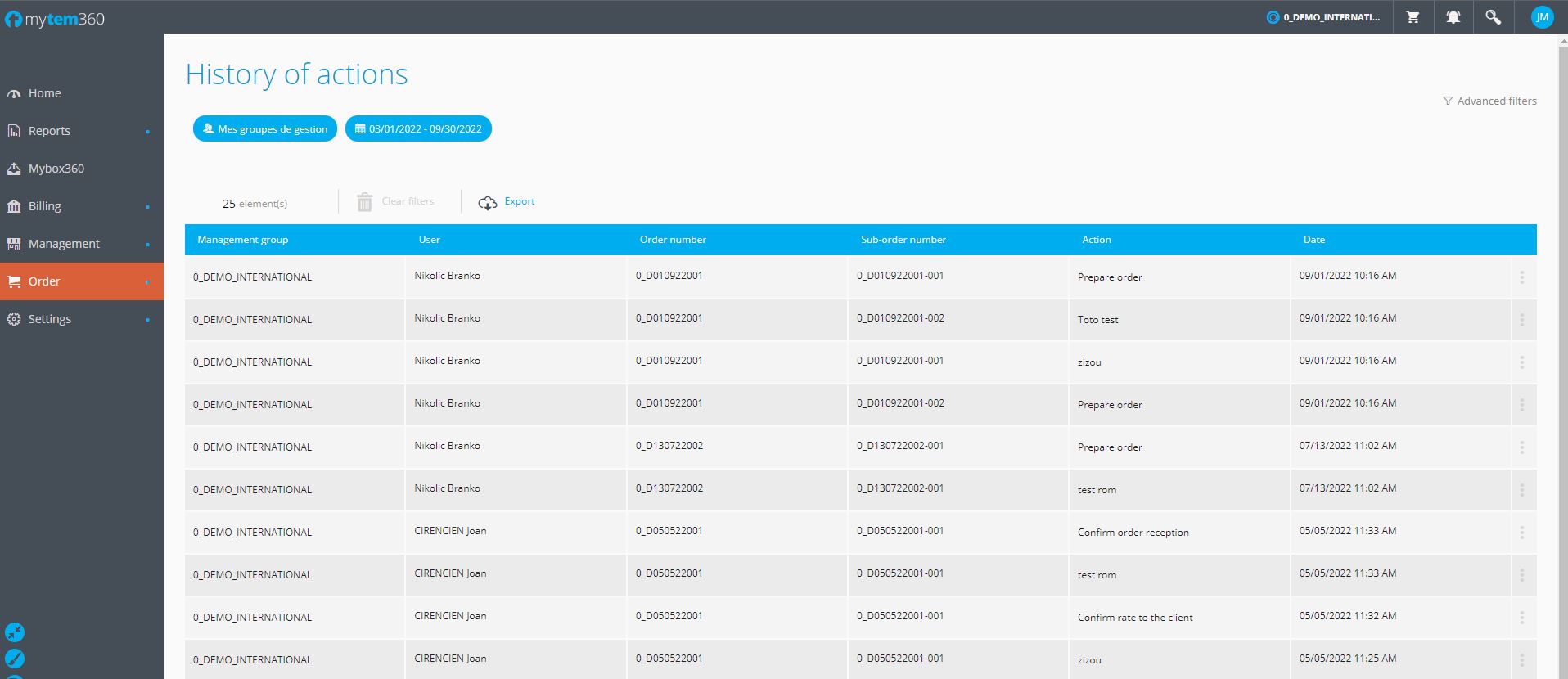The width and height of the screenshot is (1568, 679).
Task: Expand the Settings menu
Action: tap(82, 319)
